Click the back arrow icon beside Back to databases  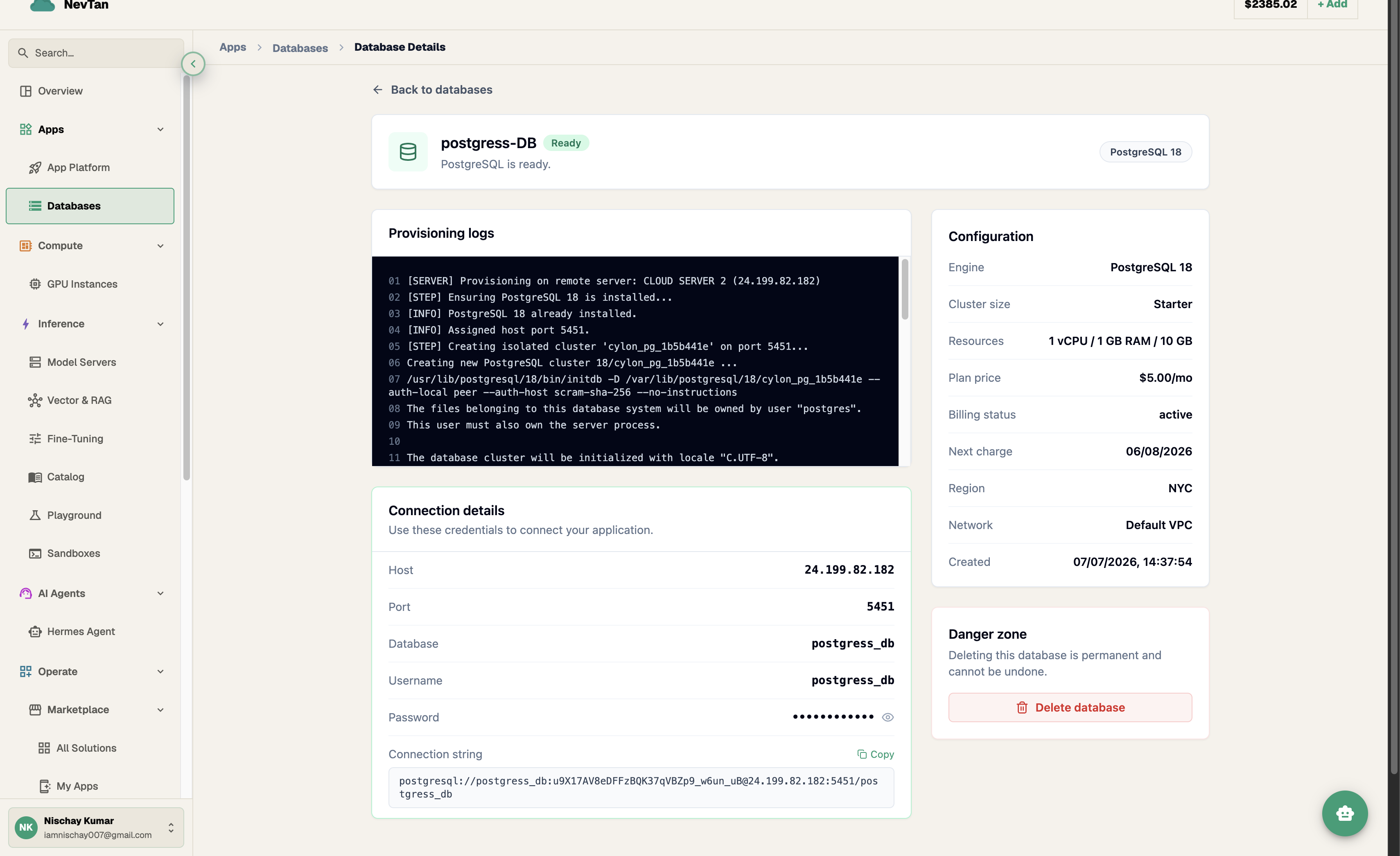pos(378,90)
